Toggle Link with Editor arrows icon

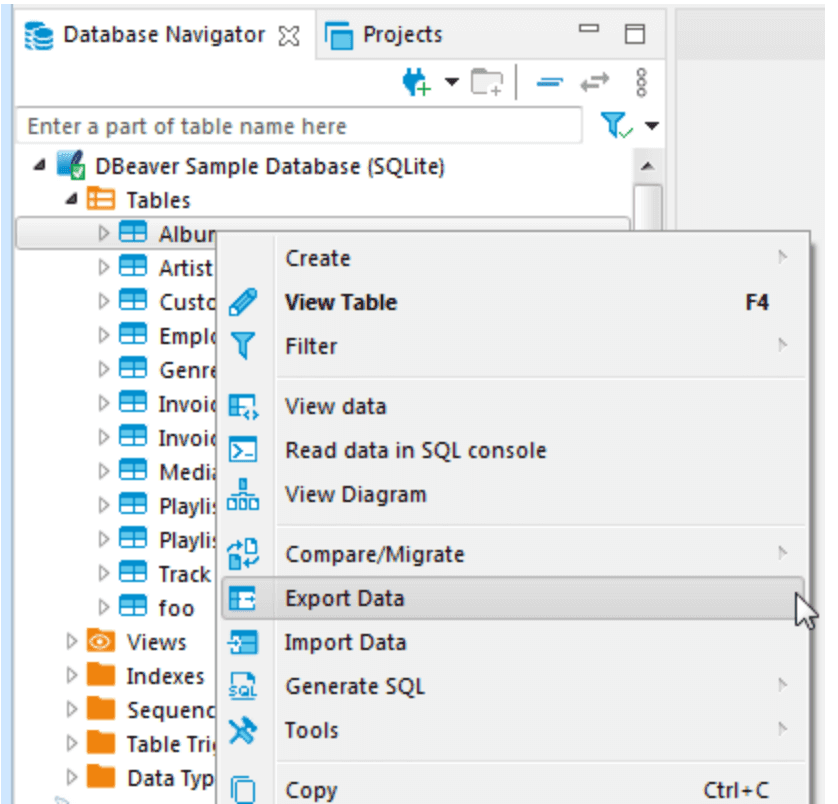click(595, 82)
